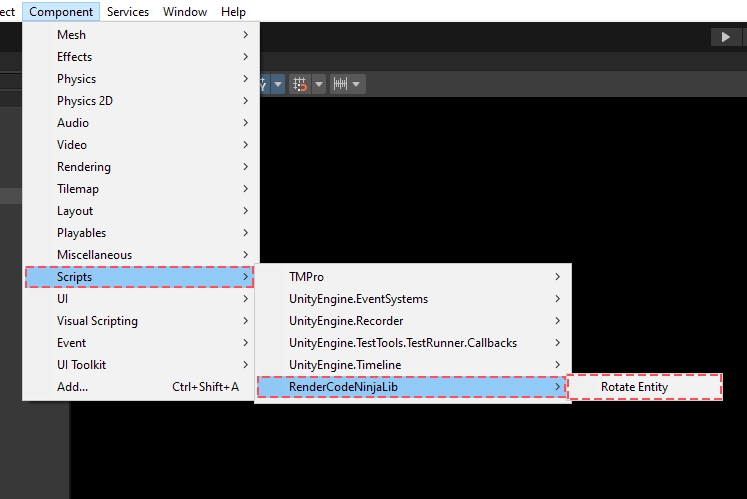Expand the Rendering component submenu
This screenshot has height=499, width=747.
click(140, 167)
